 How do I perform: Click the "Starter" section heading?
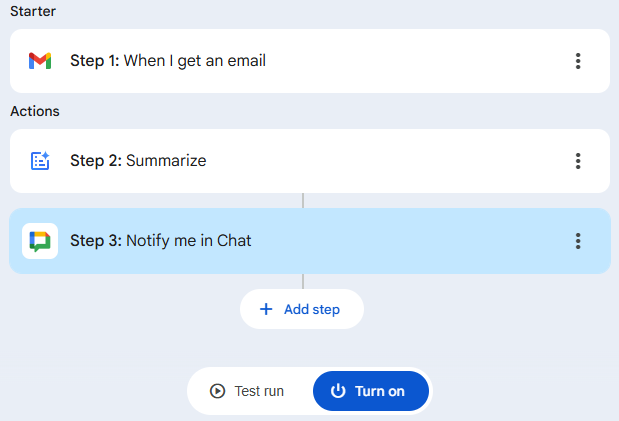click(33, 11)
